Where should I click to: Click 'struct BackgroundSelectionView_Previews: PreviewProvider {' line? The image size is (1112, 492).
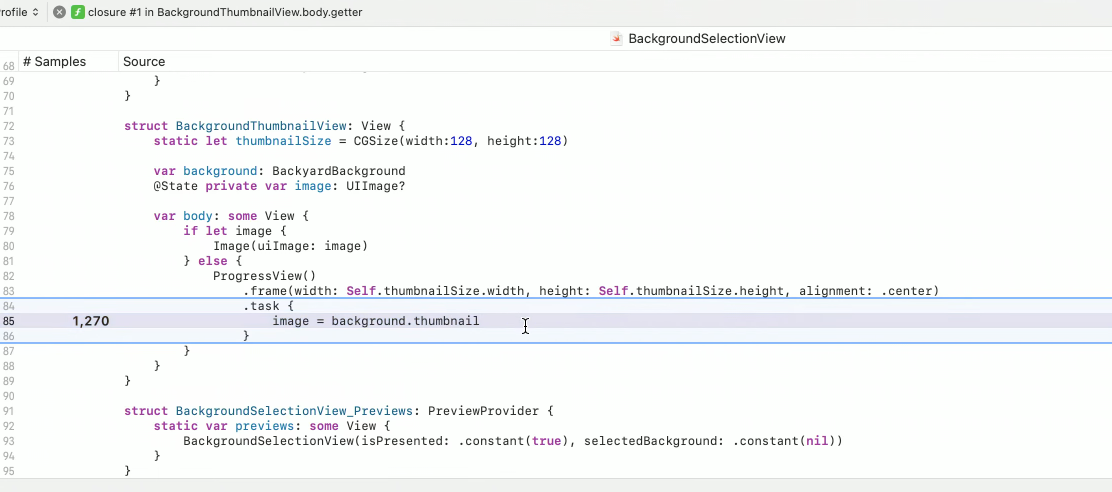pyautogui.click(x=338, y=411)
